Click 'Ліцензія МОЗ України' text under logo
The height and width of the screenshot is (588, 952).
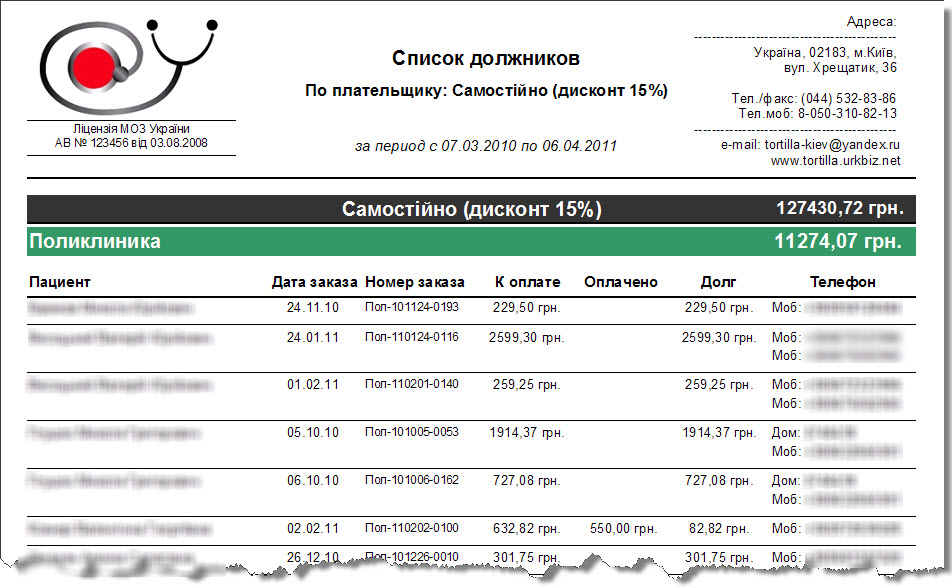(x=131, y=129)
